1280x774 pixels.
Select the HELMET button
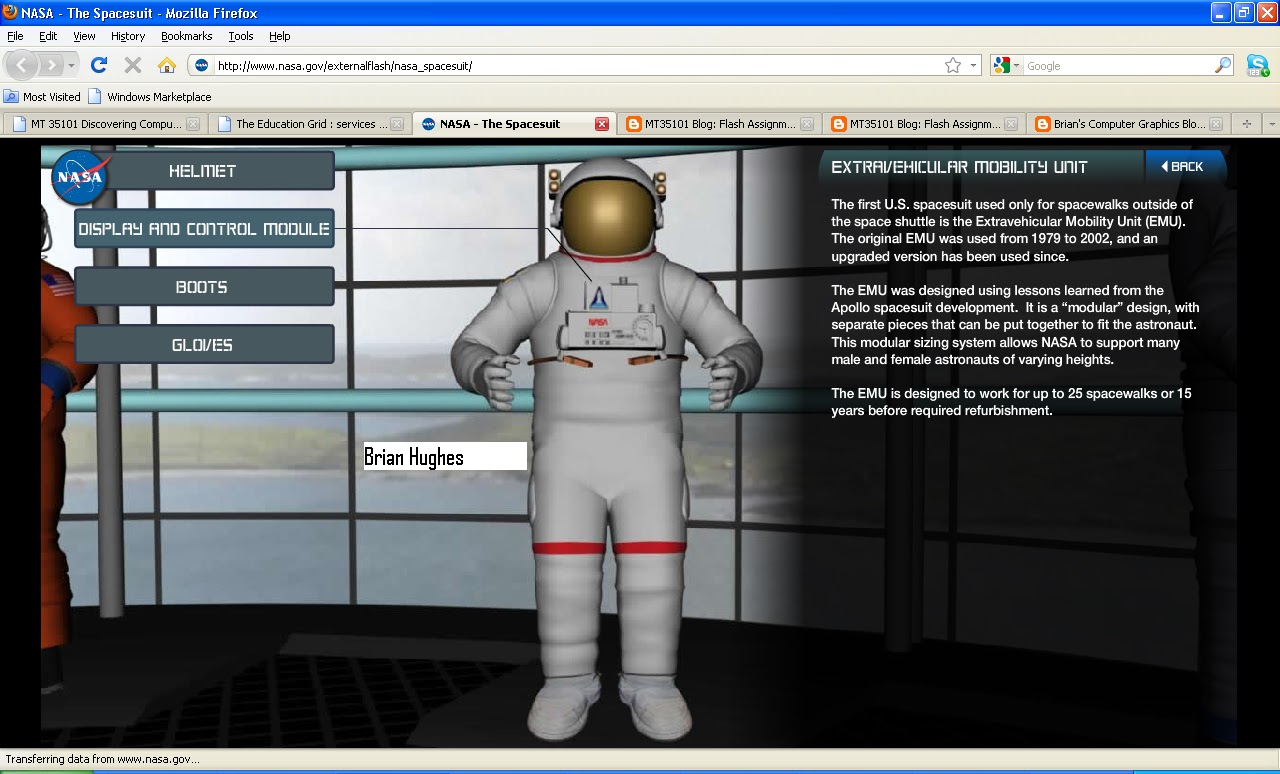(203, 171)
